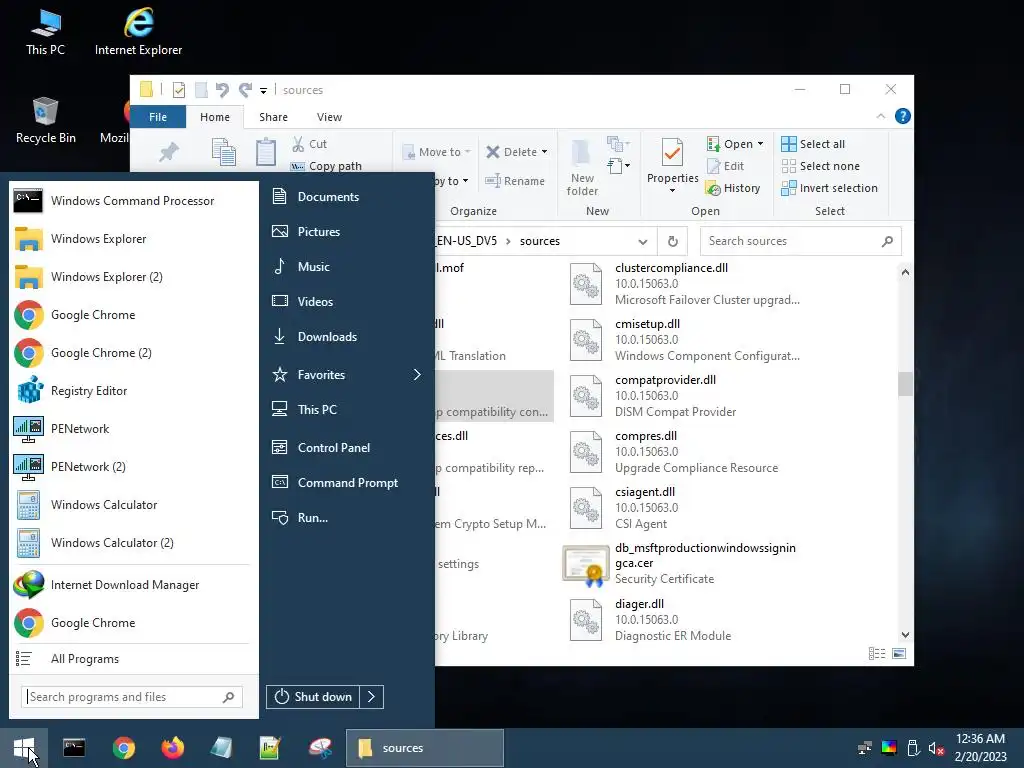This screenshot has width=1024, height=768.
Task: Click Rename in the ribbon
Action: 515,181
